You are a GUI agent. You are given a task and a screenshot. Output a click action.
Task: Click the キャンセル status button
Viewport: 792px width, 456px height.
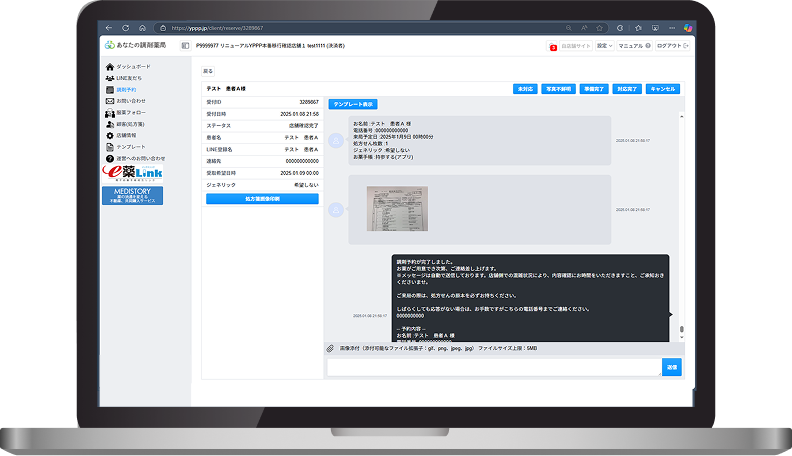pyautogui.click(x=663, y=89)
